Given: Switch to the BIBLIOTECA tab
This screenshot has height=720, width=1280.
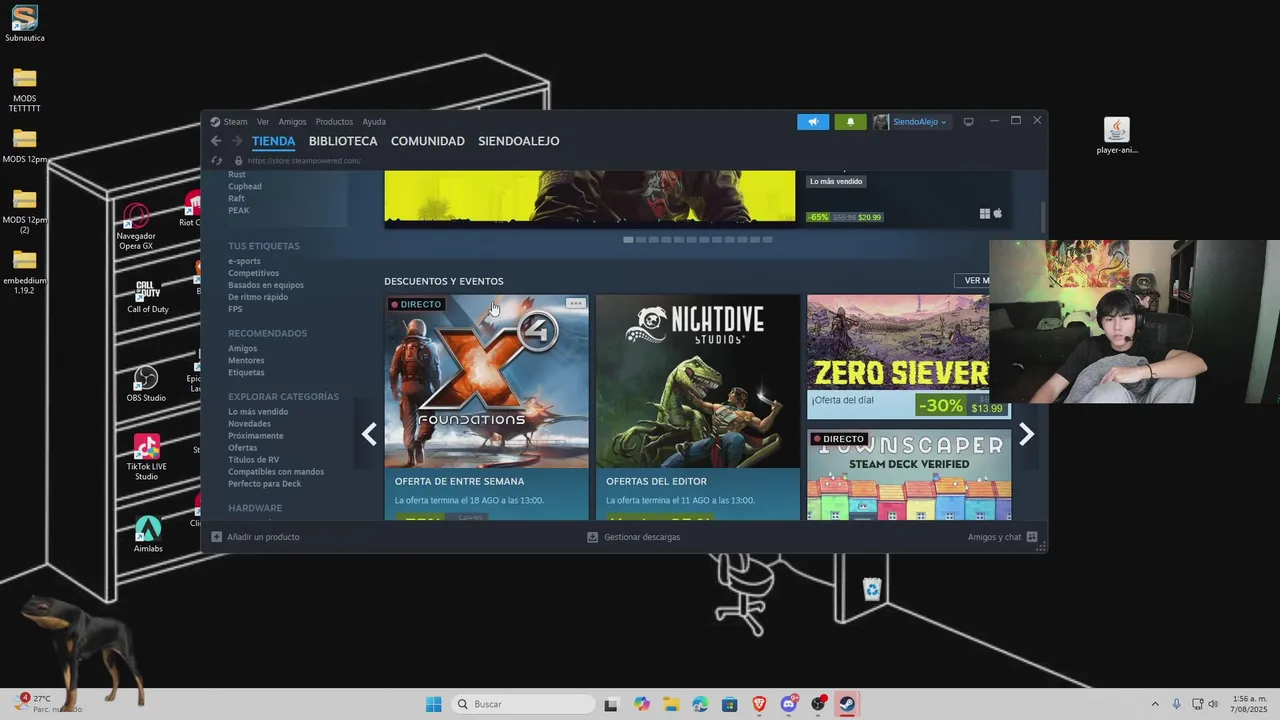Looking at the screenshot, I should 343,141.
